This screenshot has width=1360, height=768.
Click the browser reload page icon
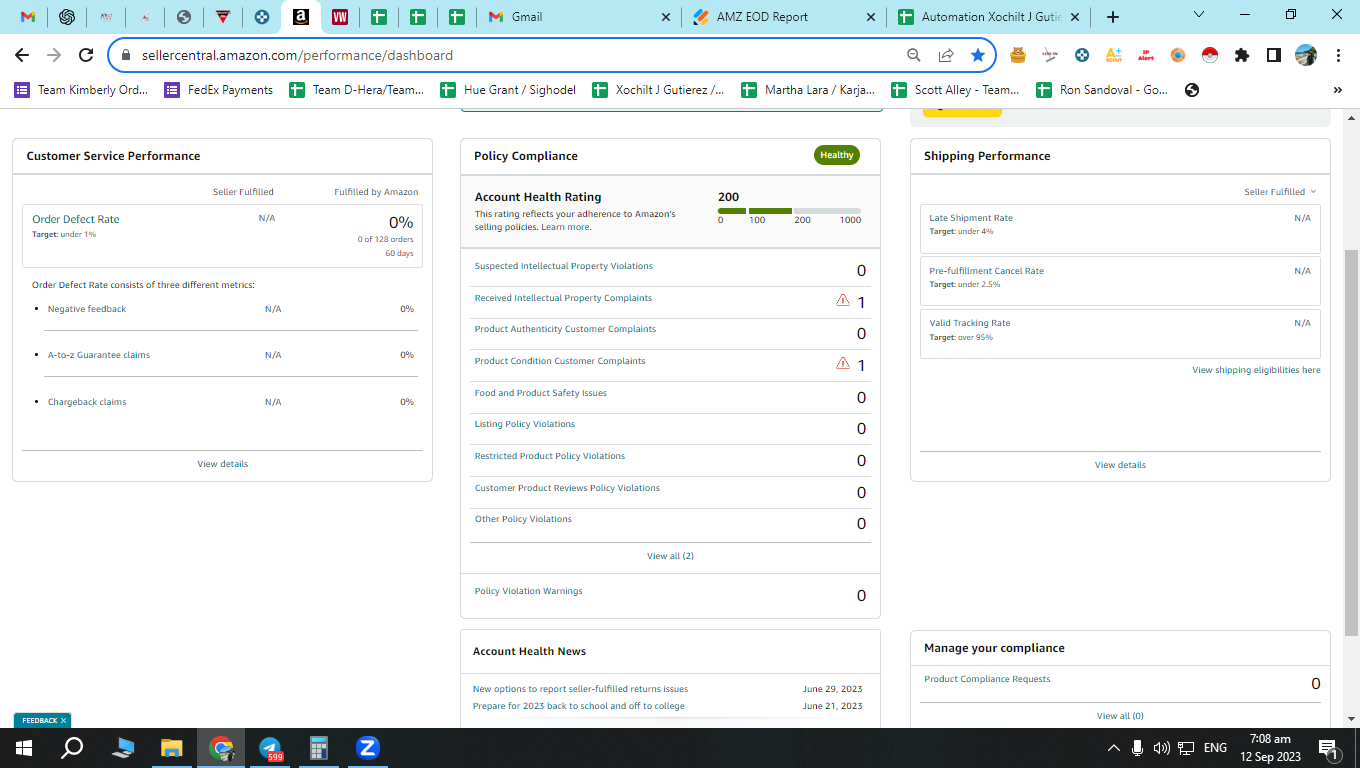point(86,56)
